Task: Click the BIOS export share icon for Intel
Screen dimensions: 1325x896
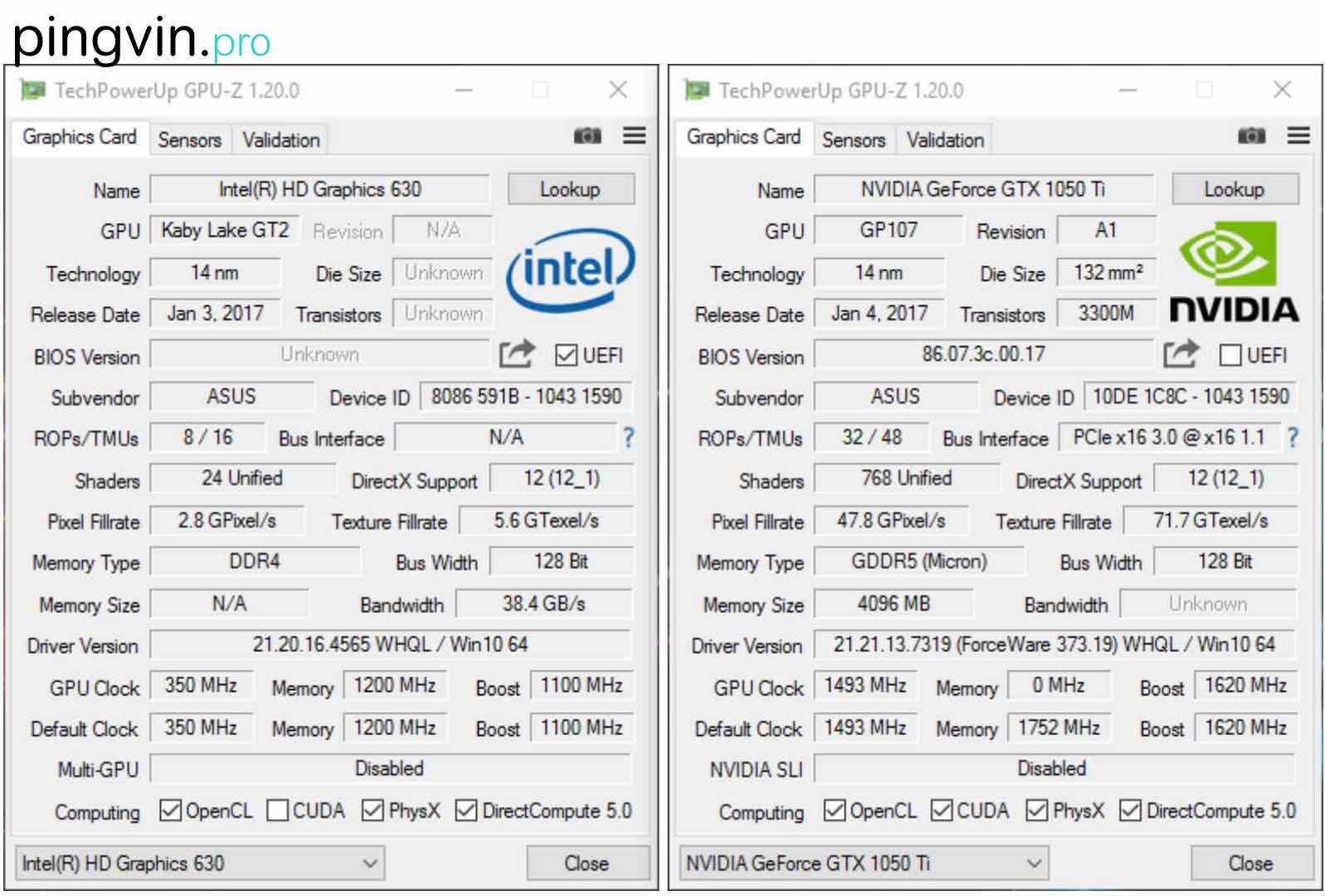Action: [517, 354]
